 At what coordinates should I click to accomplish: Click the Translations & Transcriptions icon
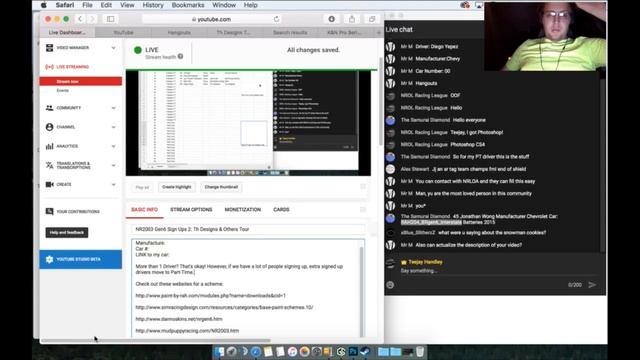tap(49, 165)
